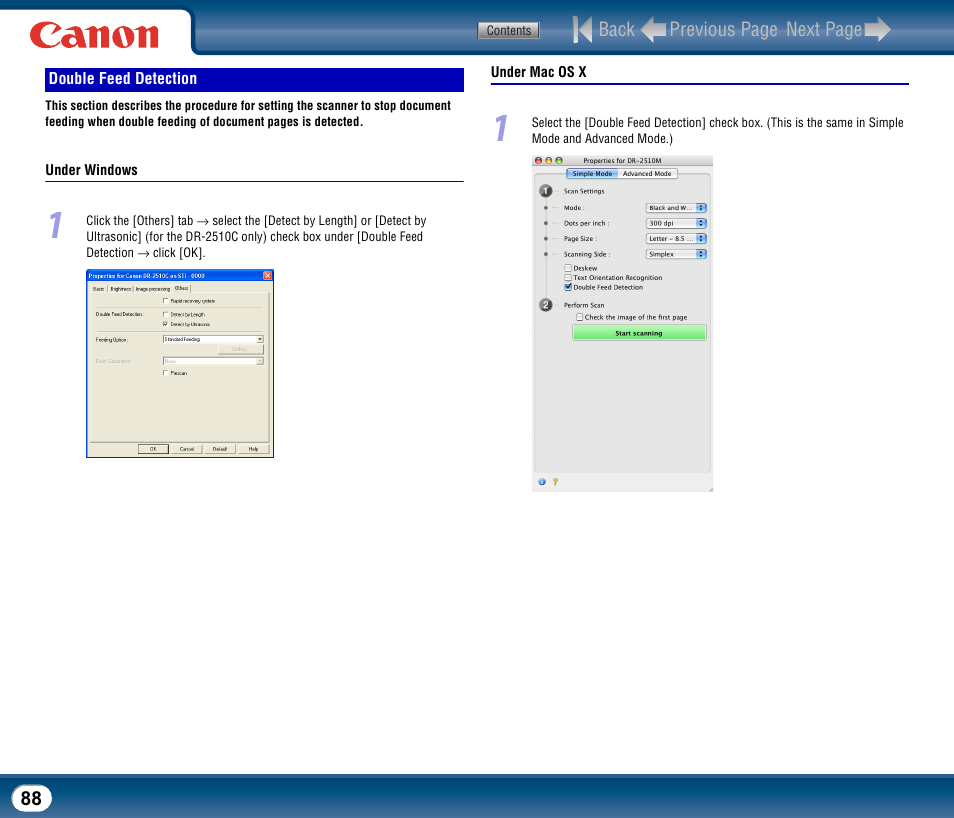This screenshot has width=954, height=818.
Task: Click the yellow minimize dot of DR-2510M window
Action: (549, 161)
